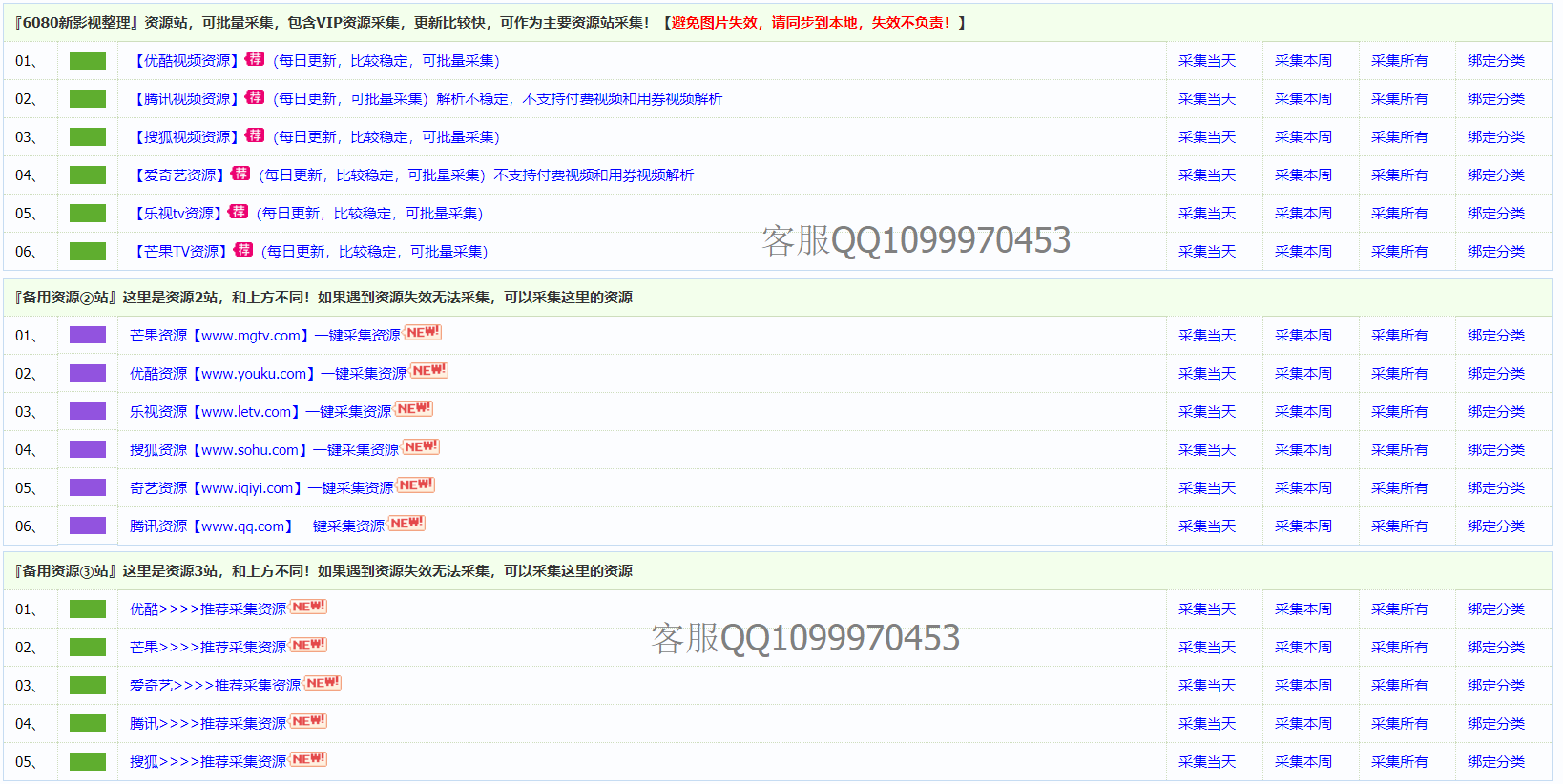Image resolution: width=1563 pixels, height=784 pixels.
Task: Click the NEW badge in www.iqiyi.com row
Action: click(x=416, y=485)
